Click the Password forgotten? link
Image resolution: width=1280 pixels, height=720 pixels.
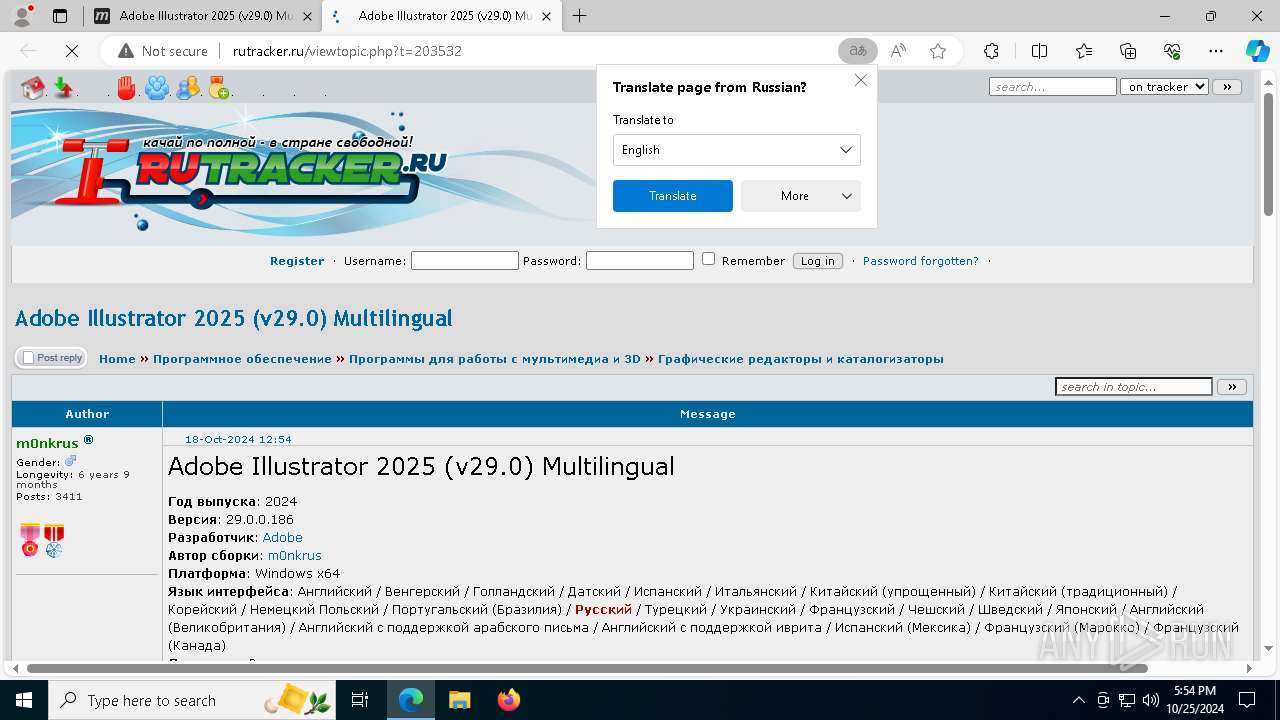920,261
